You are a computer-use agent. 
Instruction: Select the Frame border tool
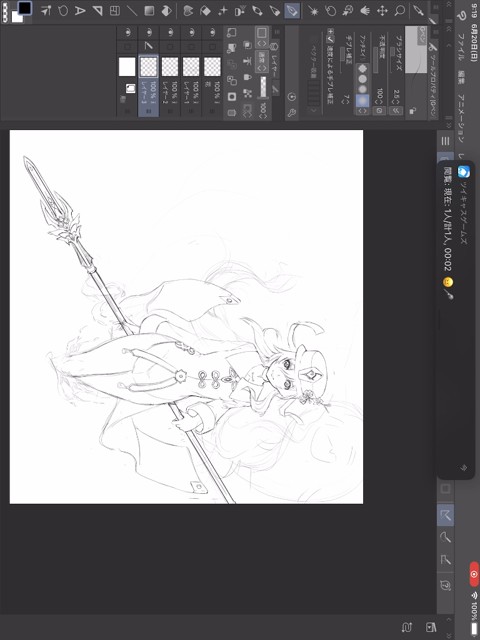pyautogui.click(x=115, y=11)
